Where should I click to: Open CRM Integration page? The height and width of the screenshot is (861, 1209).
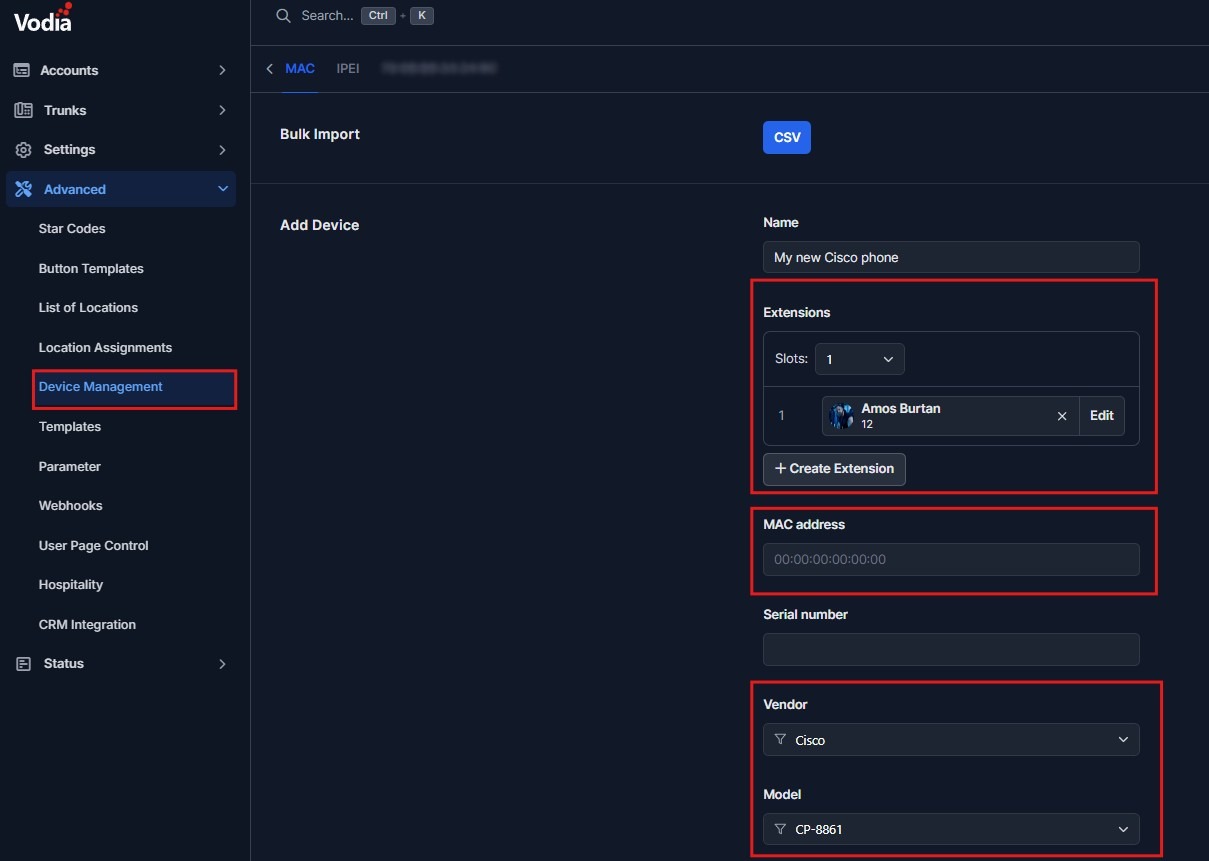coord(87,625)
